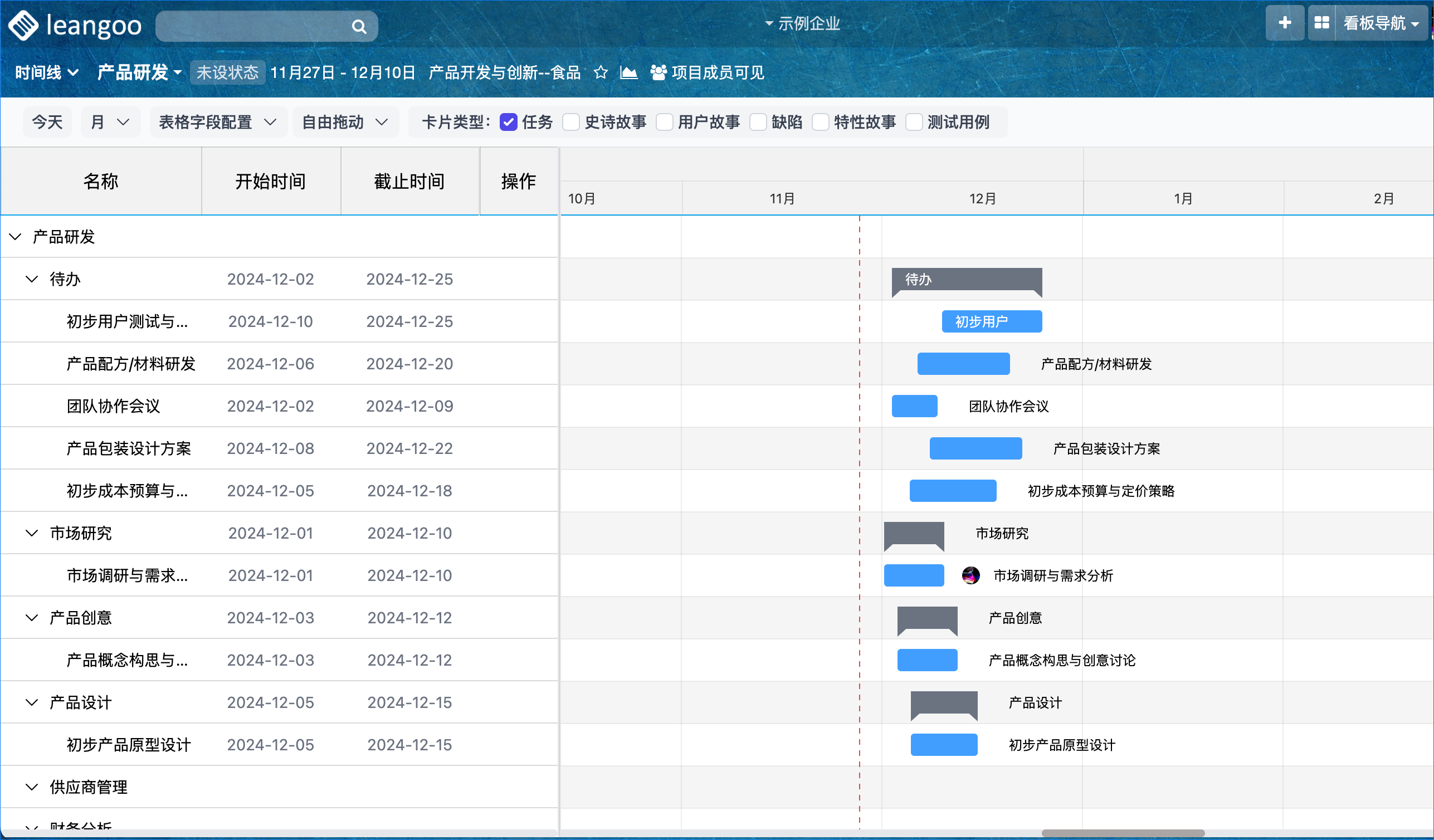Click the search magnifier icon
Image resolution: width=1434 pixels, height=840 pixels.
click(x=359, y=26)
